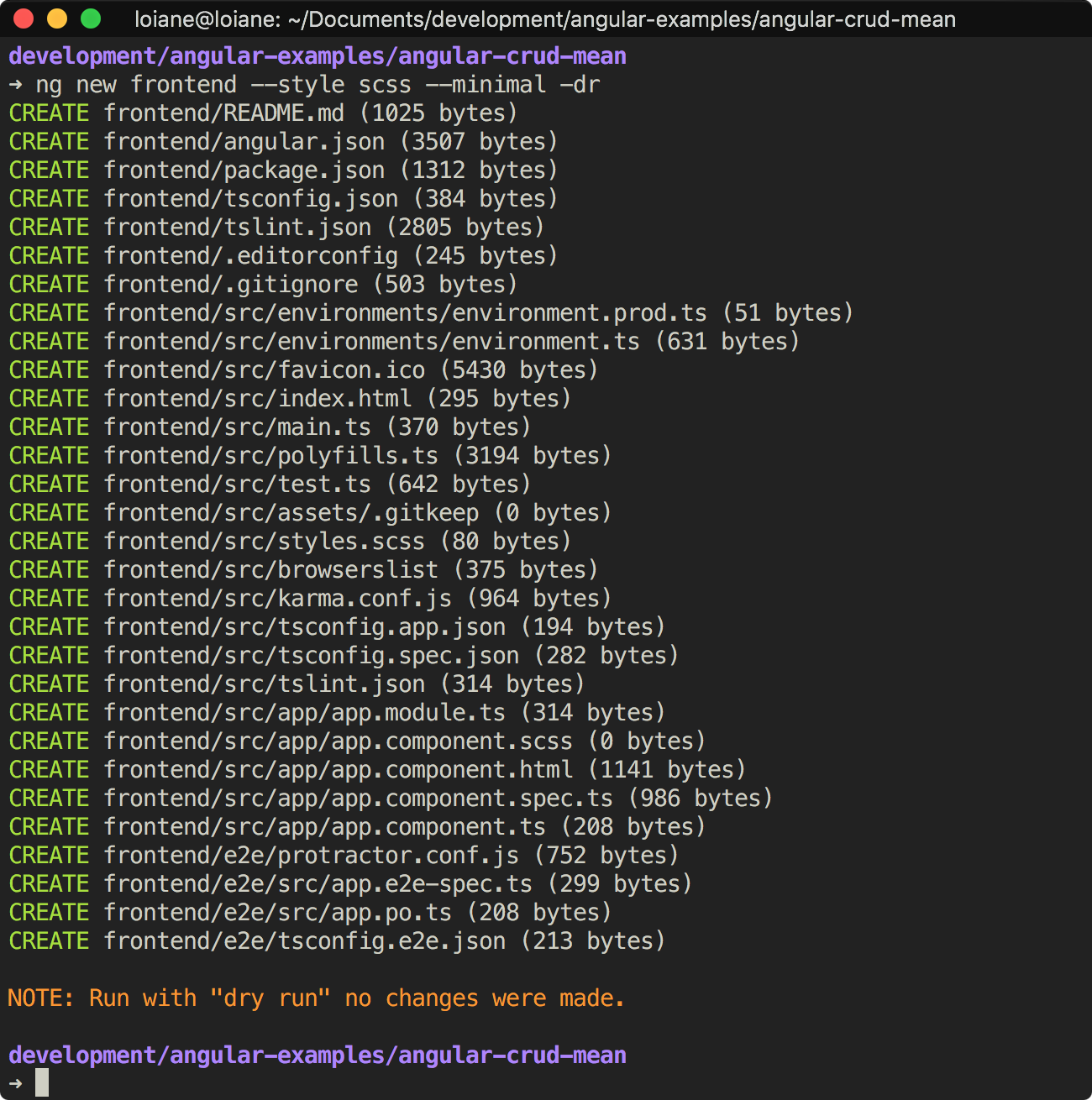Screen dimensions: 1092x1100
Task: Click the frontend/README.md (1025 bytes) line
Action: coord(263,113)
